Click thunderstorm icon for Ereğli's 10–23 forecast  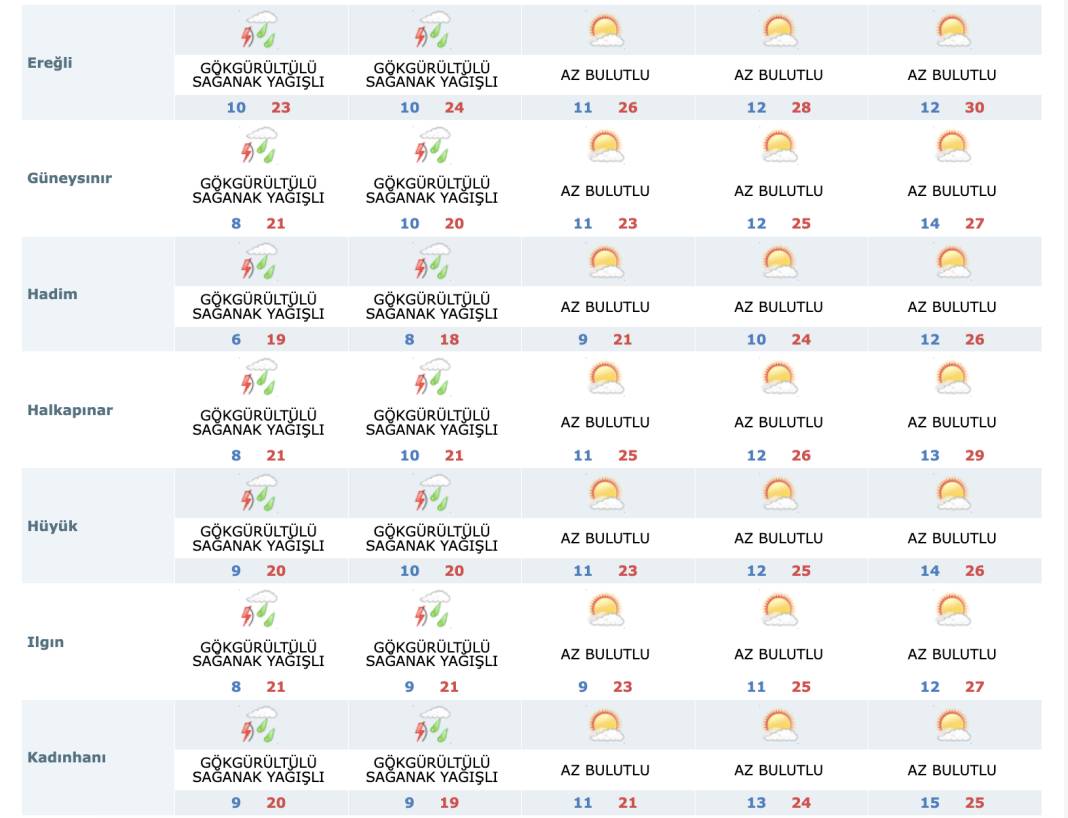[x=260, y=31]
